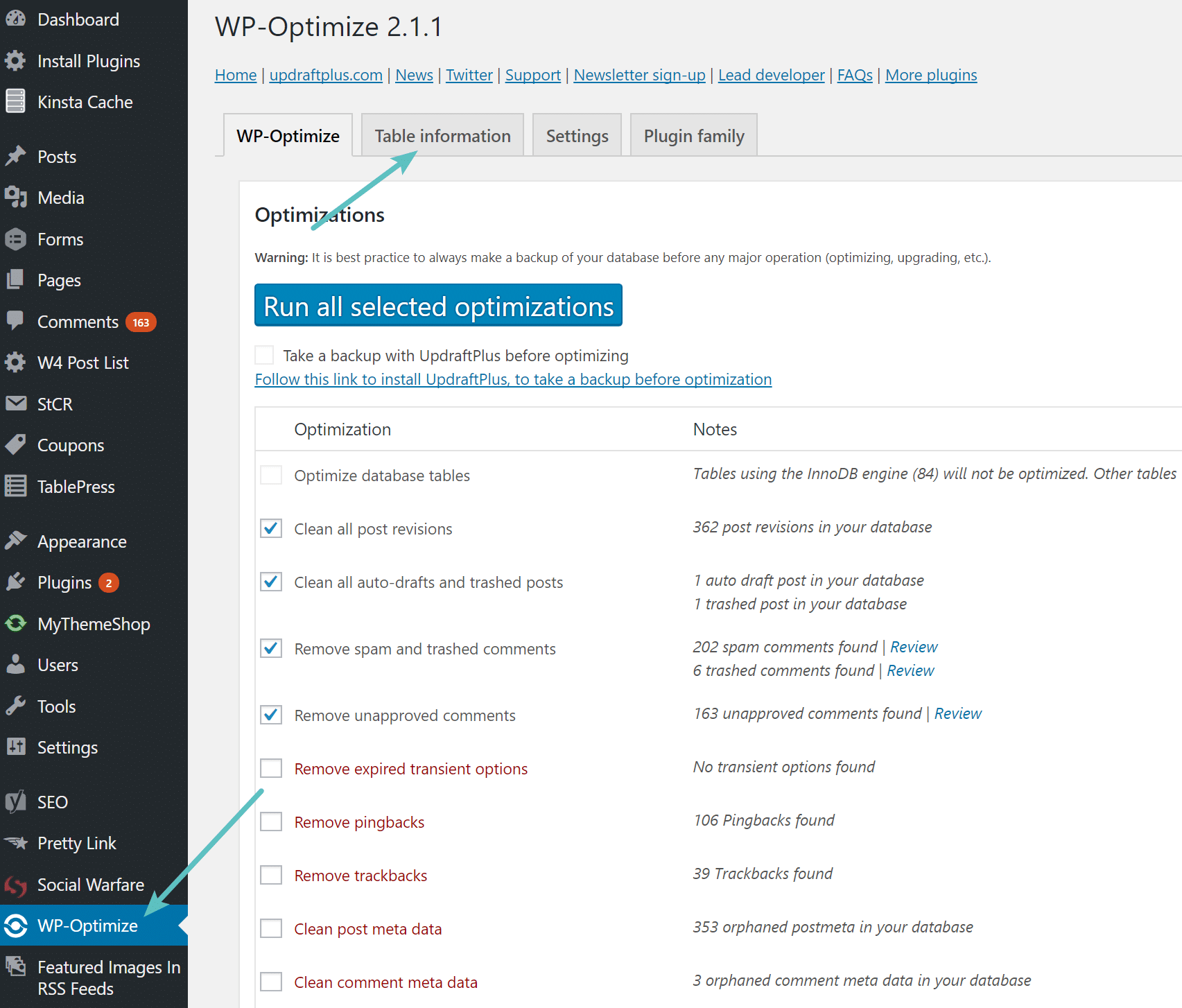Follow the link to install UpdraftPlus
1182x1008 pixels.
click(513, 379)
